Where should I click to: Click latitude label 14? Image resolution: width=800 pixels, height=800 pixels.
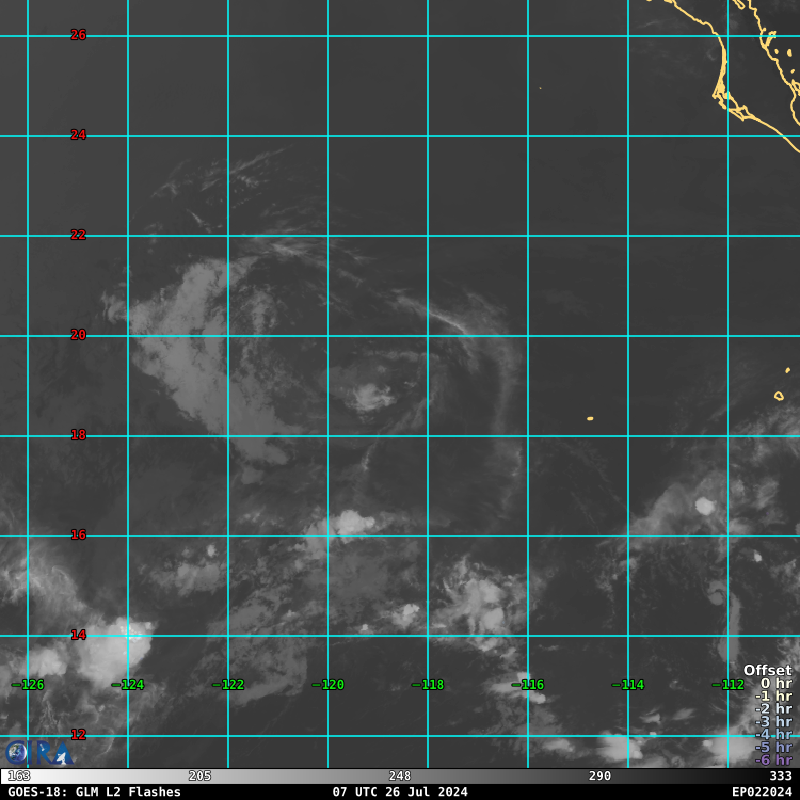pos(78,635)
